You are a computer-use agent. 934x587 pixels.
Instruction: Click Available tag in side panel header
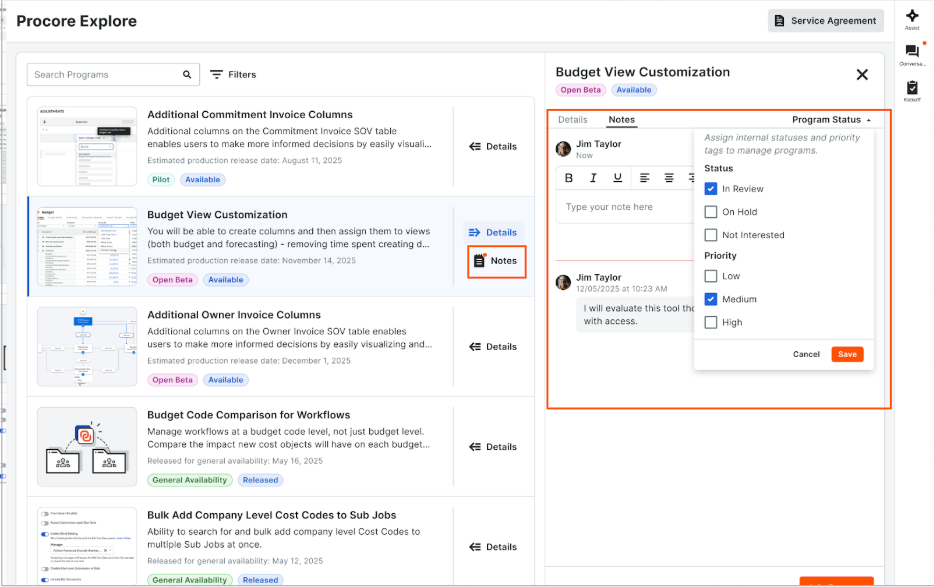click(x=634, y=90)
